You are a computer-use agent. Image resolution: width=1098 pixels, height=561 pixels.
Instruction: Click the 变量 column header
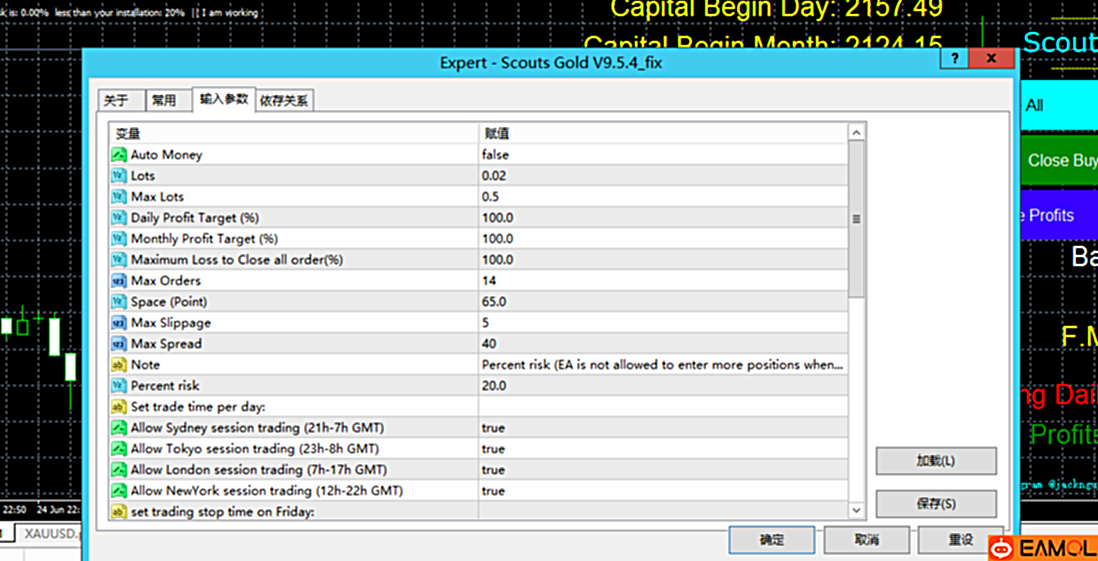pos(293,134)
